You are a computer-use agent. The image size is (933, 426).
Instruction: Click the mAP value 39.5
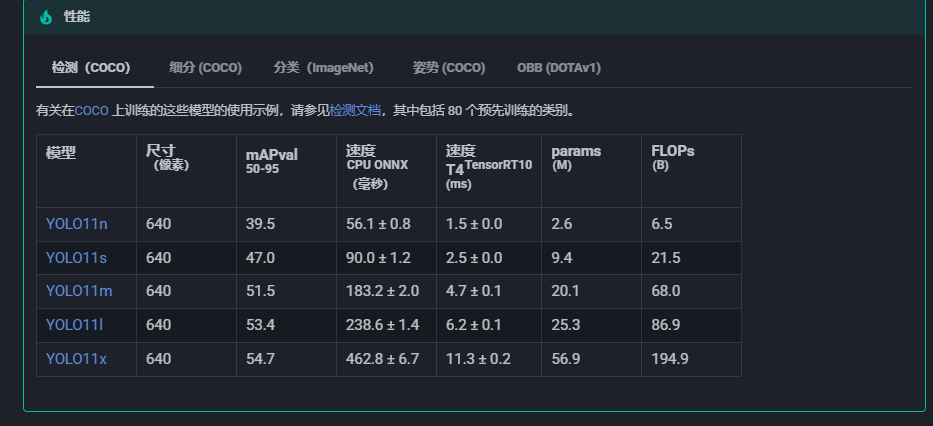(261, 224)
